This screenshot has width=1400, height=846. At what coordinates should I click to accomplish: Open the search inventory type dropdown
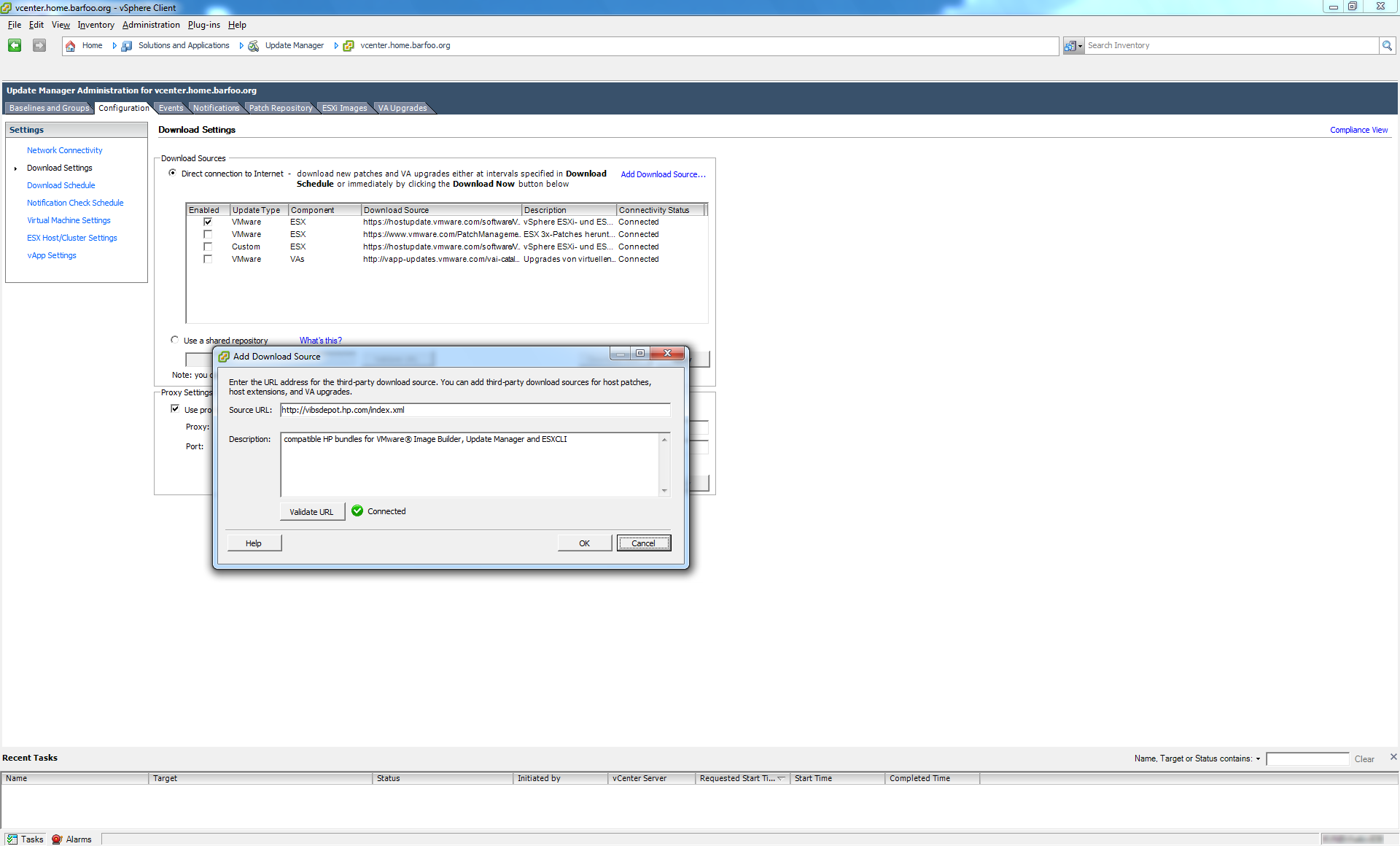tap(1073, 46)
